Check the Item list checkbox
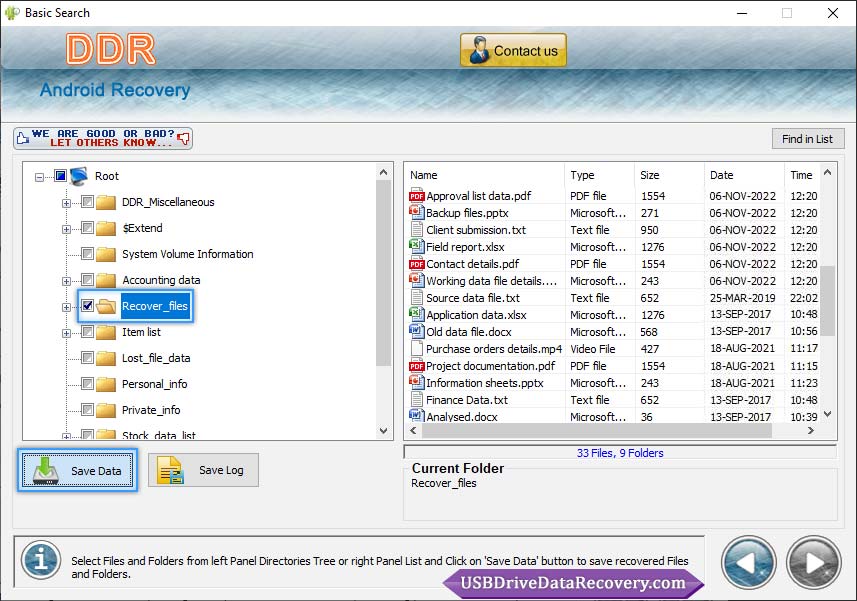 click(87, 331)
